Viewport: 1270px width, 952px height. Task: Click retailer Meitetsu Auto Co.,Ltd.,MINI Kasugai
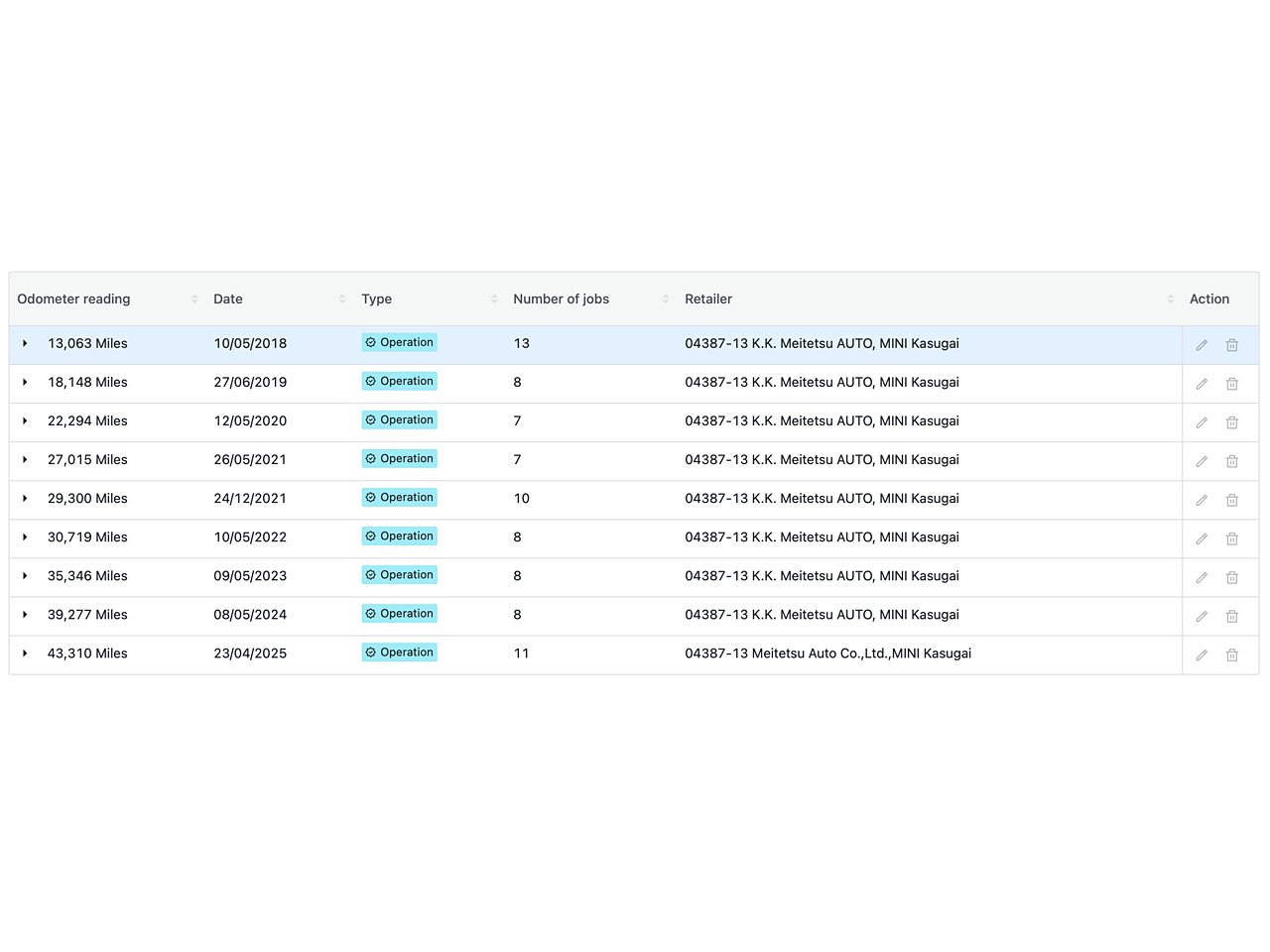click(827, 653)
